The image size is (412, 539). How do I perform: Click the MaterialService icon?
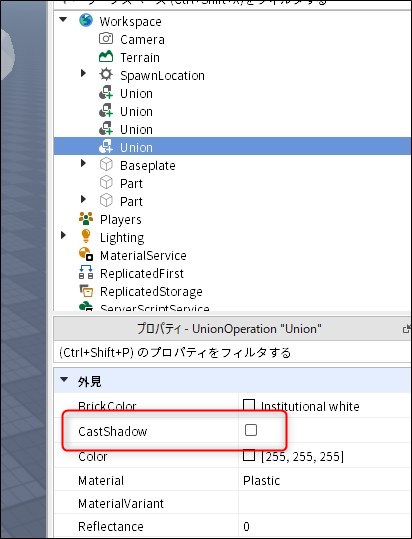click(86, 255)
